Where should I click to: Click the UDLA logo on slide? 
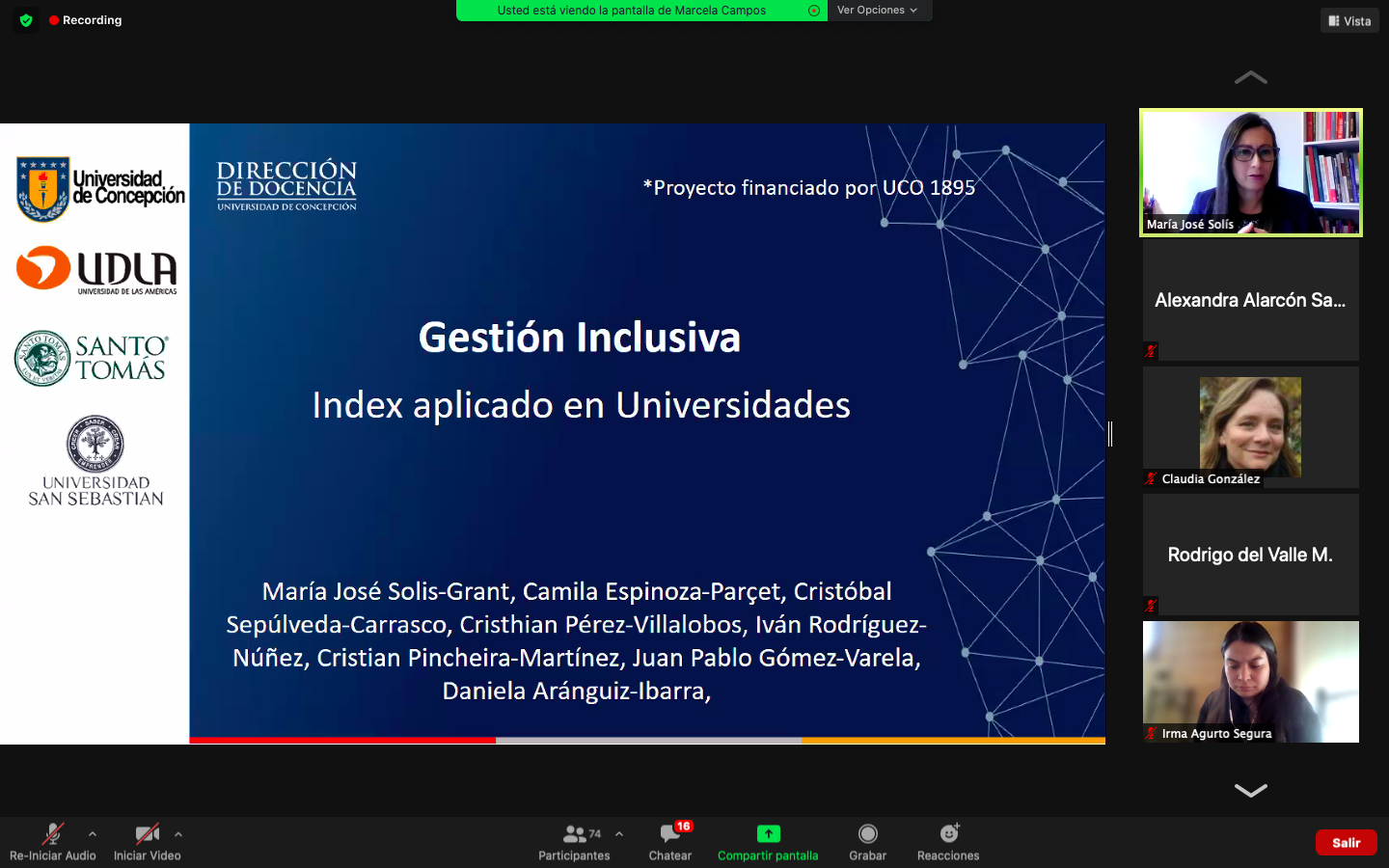pyautogui.click(x=96, y=270)
